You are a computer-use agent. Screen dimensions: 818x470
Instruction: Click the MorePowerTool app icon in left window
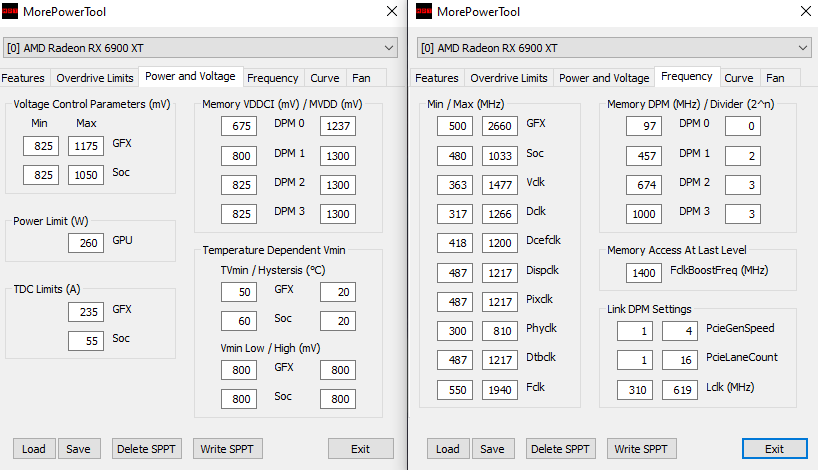[10, 11]
